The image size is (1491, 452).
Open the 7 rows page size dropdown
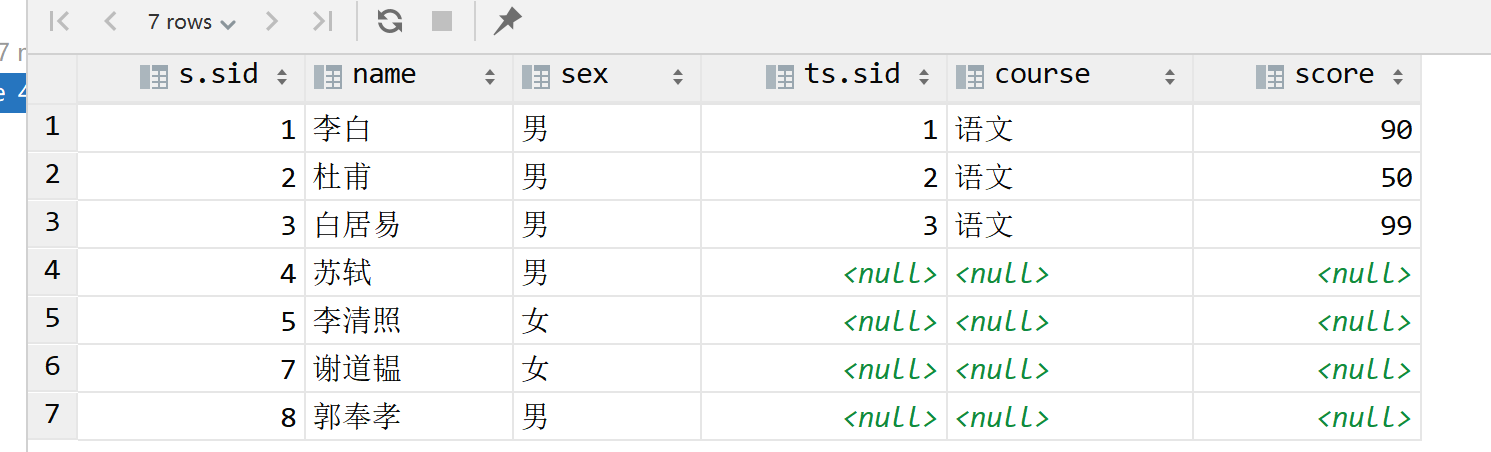tap(191, 22)
